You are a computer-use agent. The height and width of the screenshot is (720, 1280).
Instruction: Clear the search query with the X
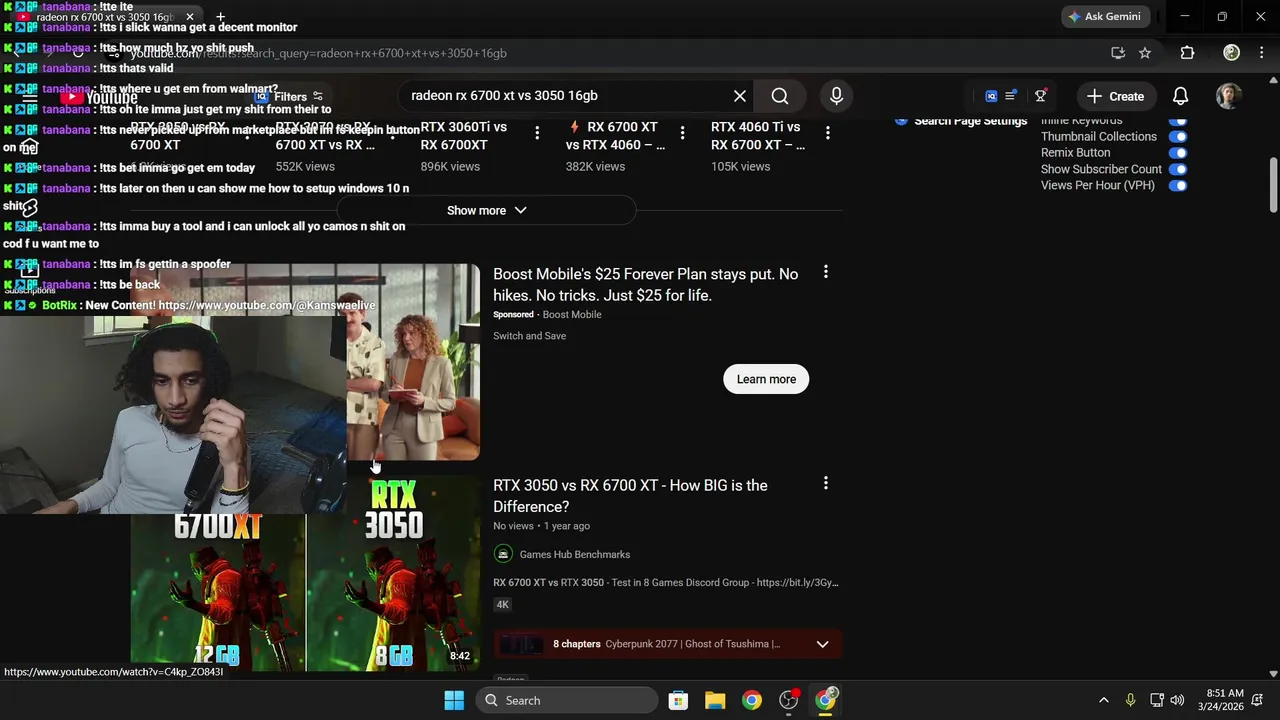point(740,96)
